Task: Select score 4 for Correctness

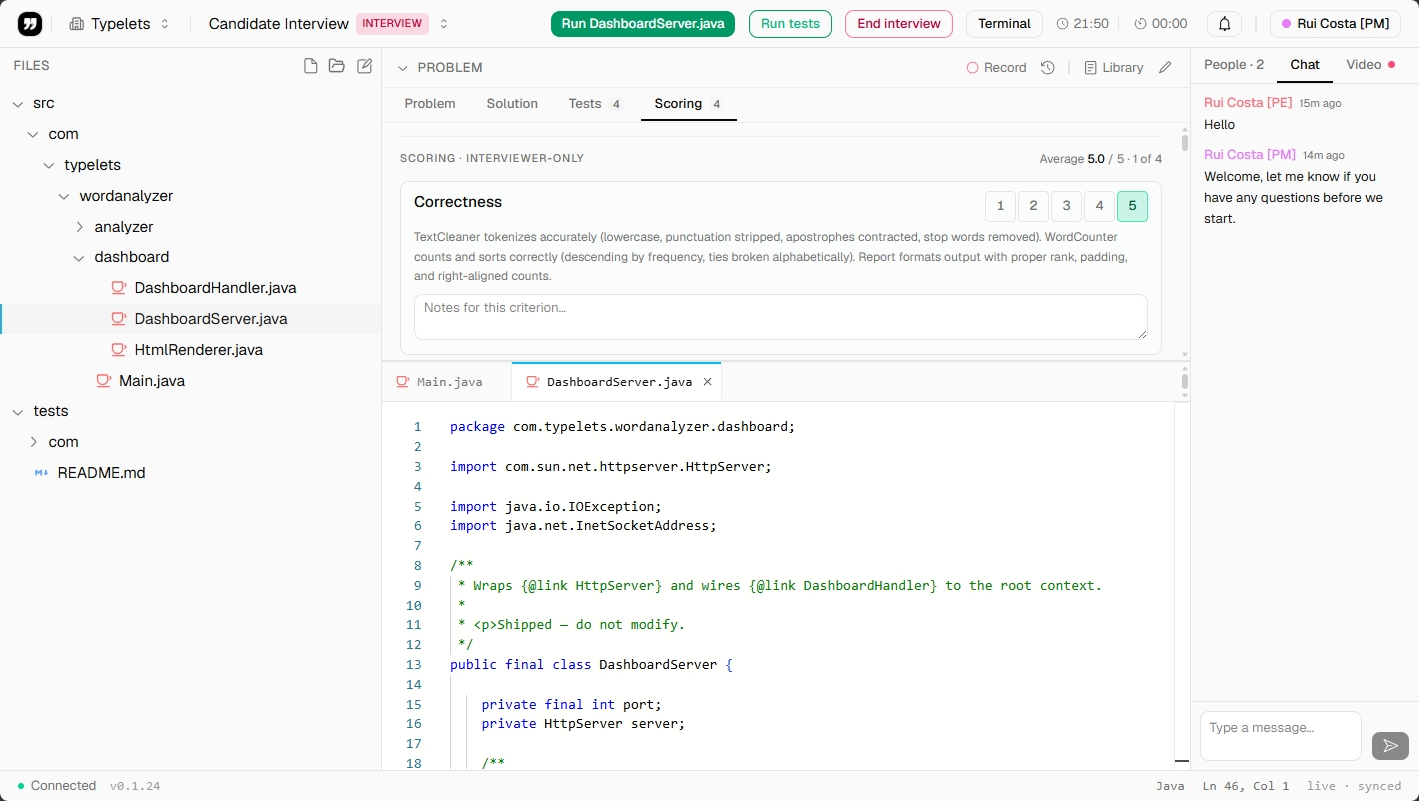Action: (1099, 206)
